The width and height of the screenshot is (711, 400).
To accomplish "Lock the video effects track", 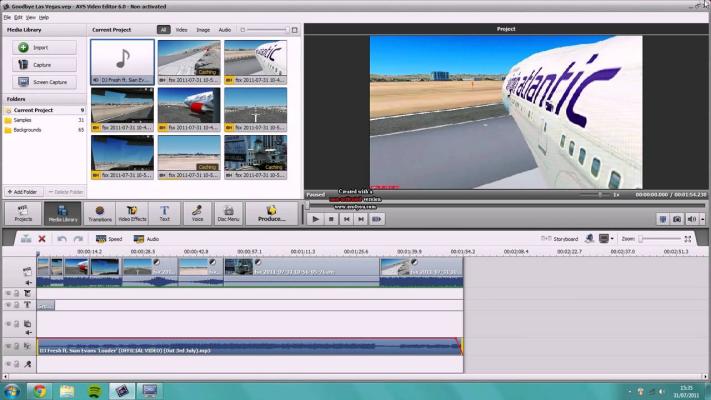I will click(17, 293).
